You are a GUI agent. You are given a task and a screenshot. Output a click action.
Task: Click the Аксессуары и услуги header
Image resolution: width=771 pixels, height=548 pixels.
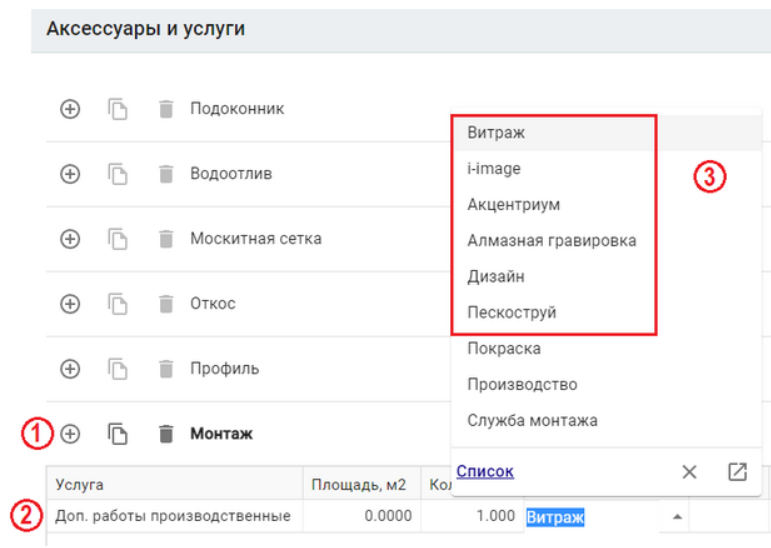coord(146,28)
